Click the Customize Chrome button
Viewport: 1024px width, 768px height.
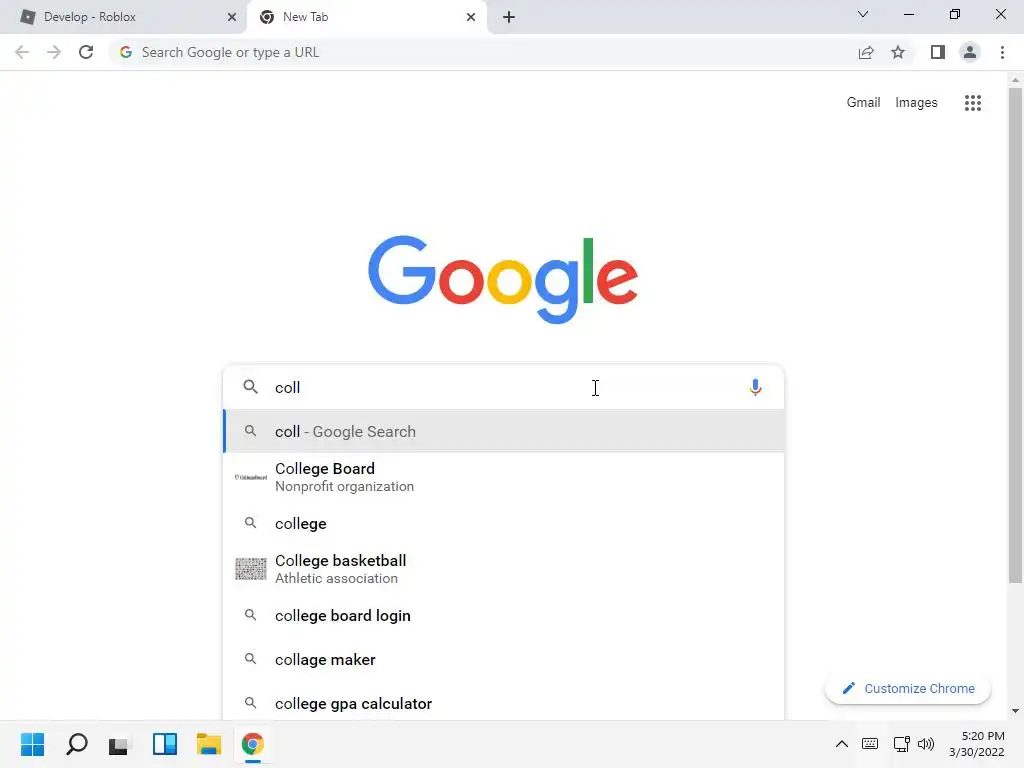(908, 688)
